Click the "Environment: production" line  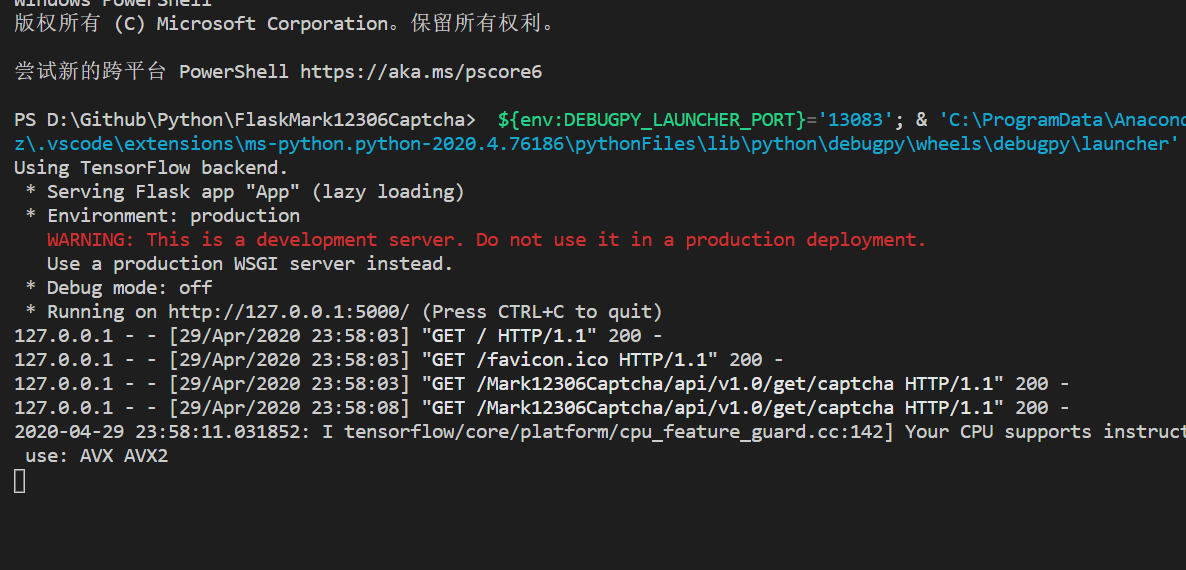pyautogui.click(x=173, y=216)
